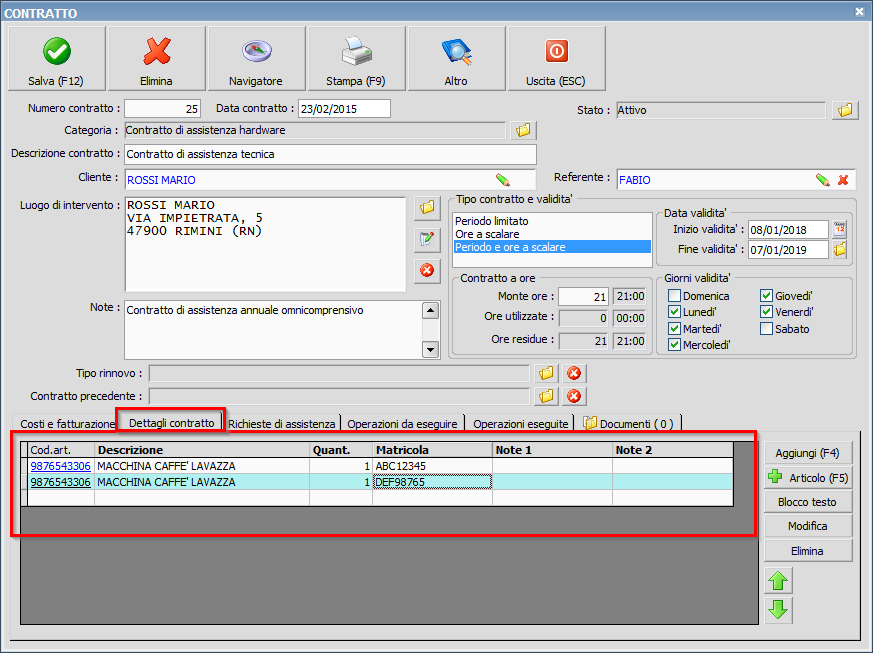Toggle Domenica checkbox
The width and height of the screenshot is (873, 653).
[x=674, y=296]
